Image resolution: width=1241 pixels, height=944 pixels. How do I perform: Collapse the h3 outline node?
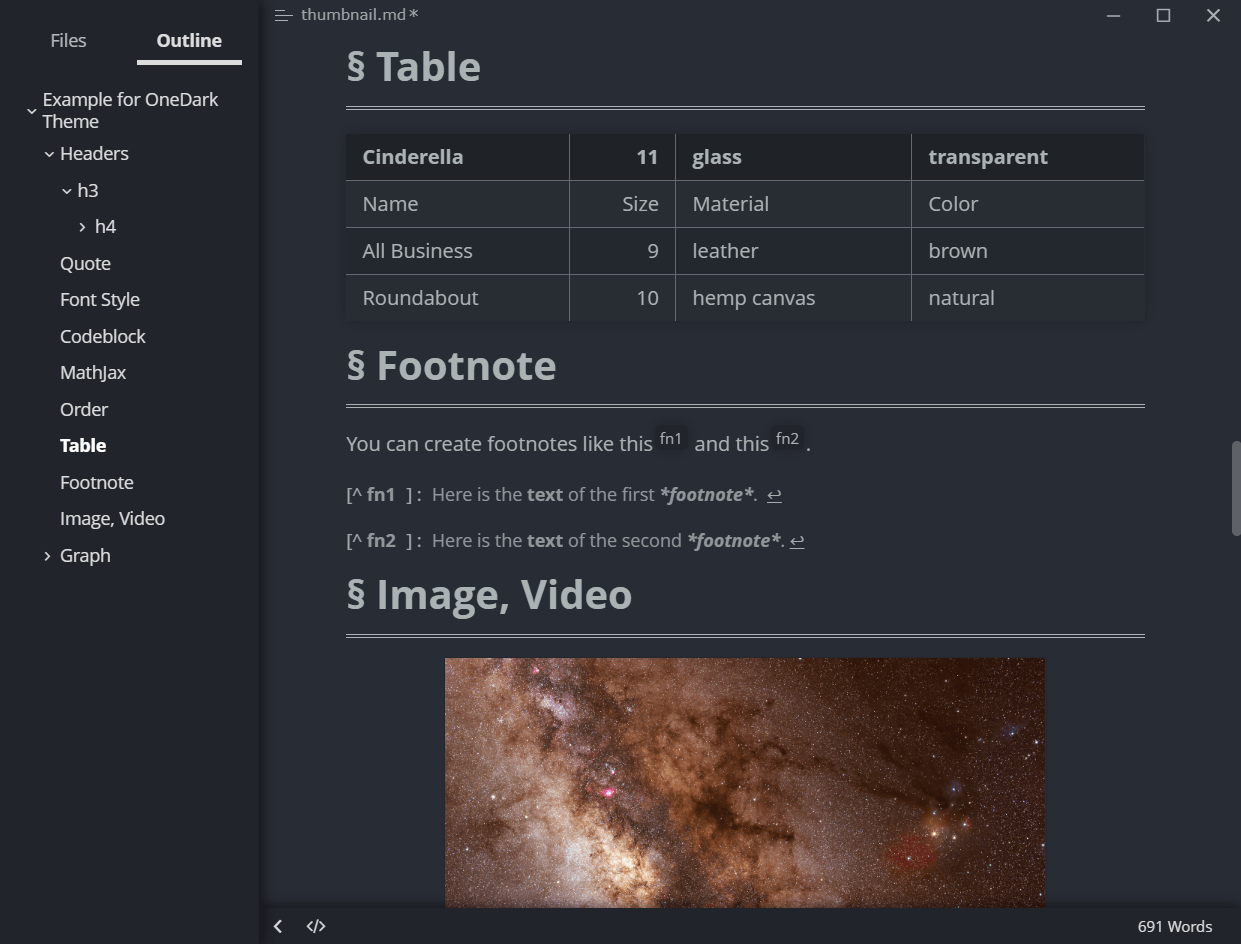67,191
